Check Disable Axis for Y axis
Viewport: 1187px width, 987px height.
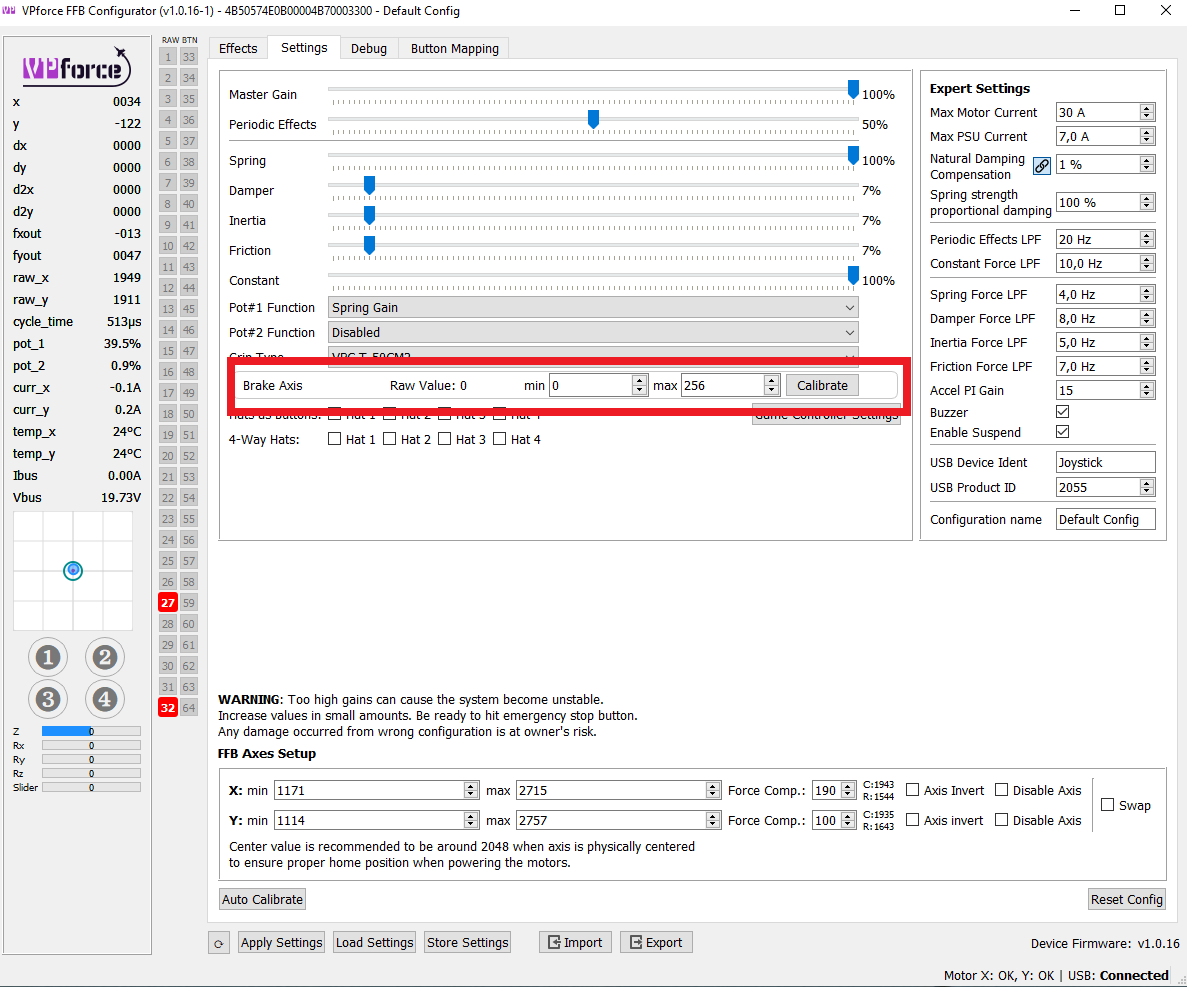point(1002,820)
